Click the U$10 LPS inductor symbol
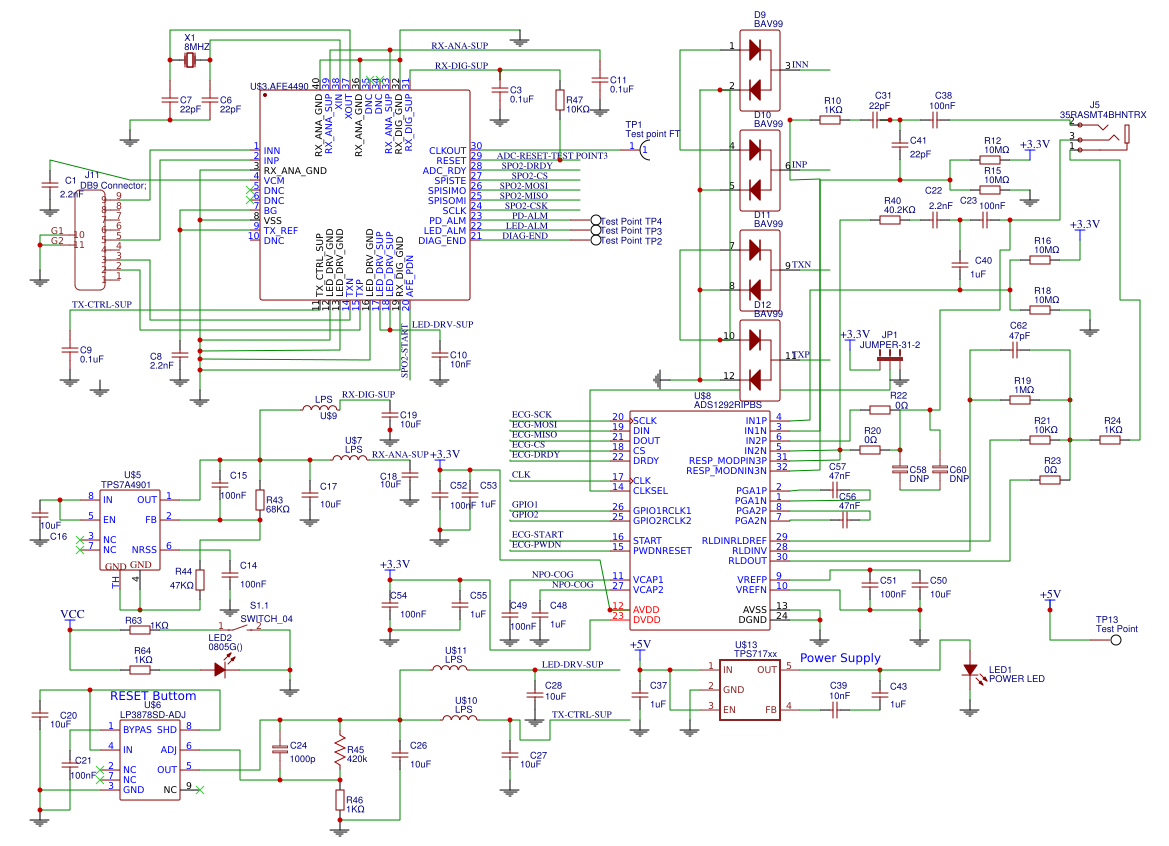This screenshot has height=846, width=1169. [x=460, y=717]
